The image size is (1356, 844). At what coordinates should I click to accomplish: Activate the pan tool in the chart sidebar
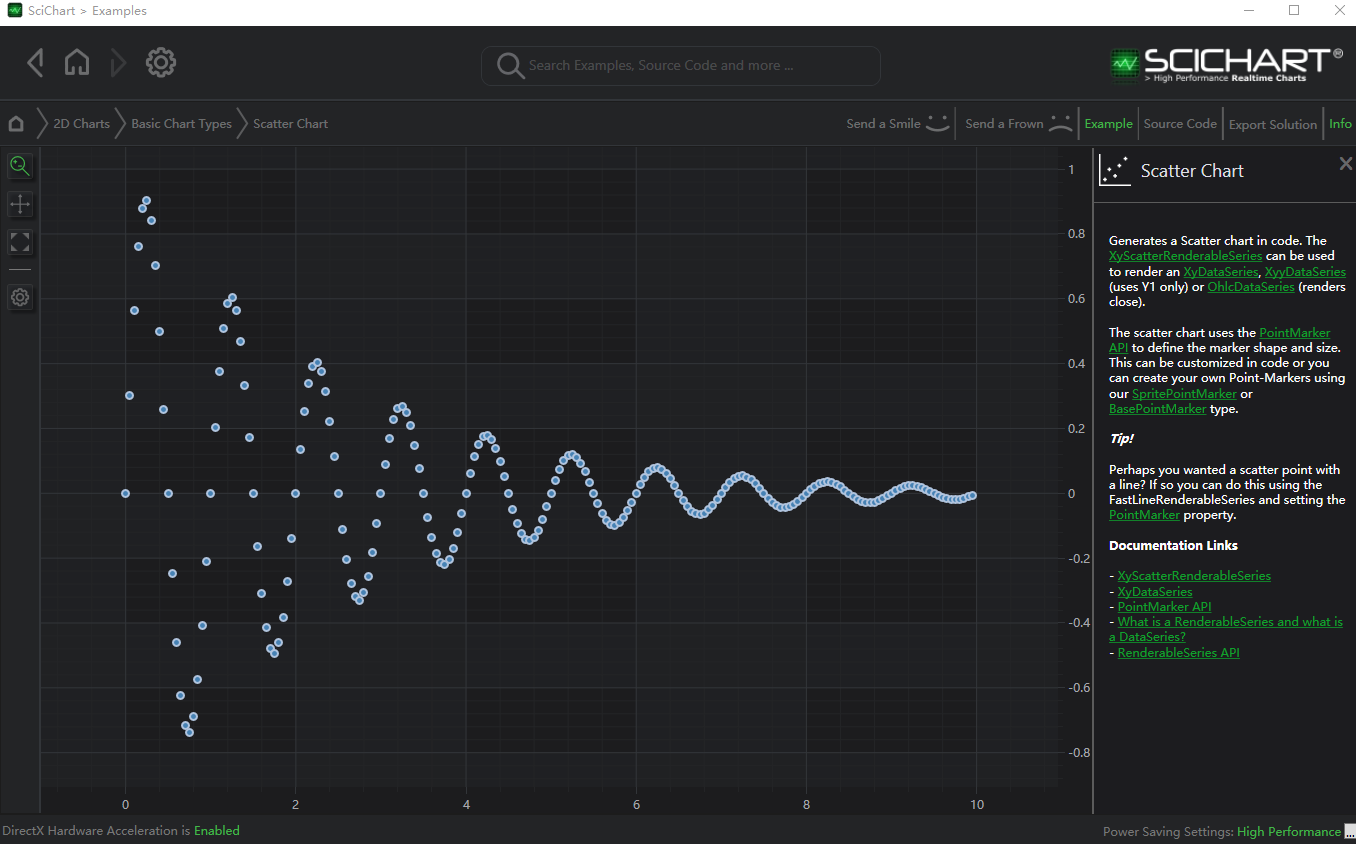click(20, 204)
